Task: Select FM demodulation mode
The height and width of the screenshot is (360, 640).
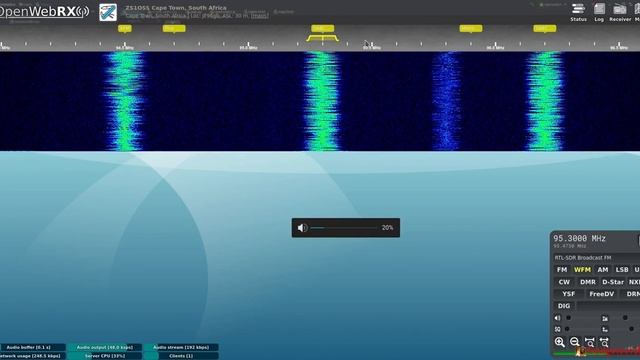Action: coord(562,270)
